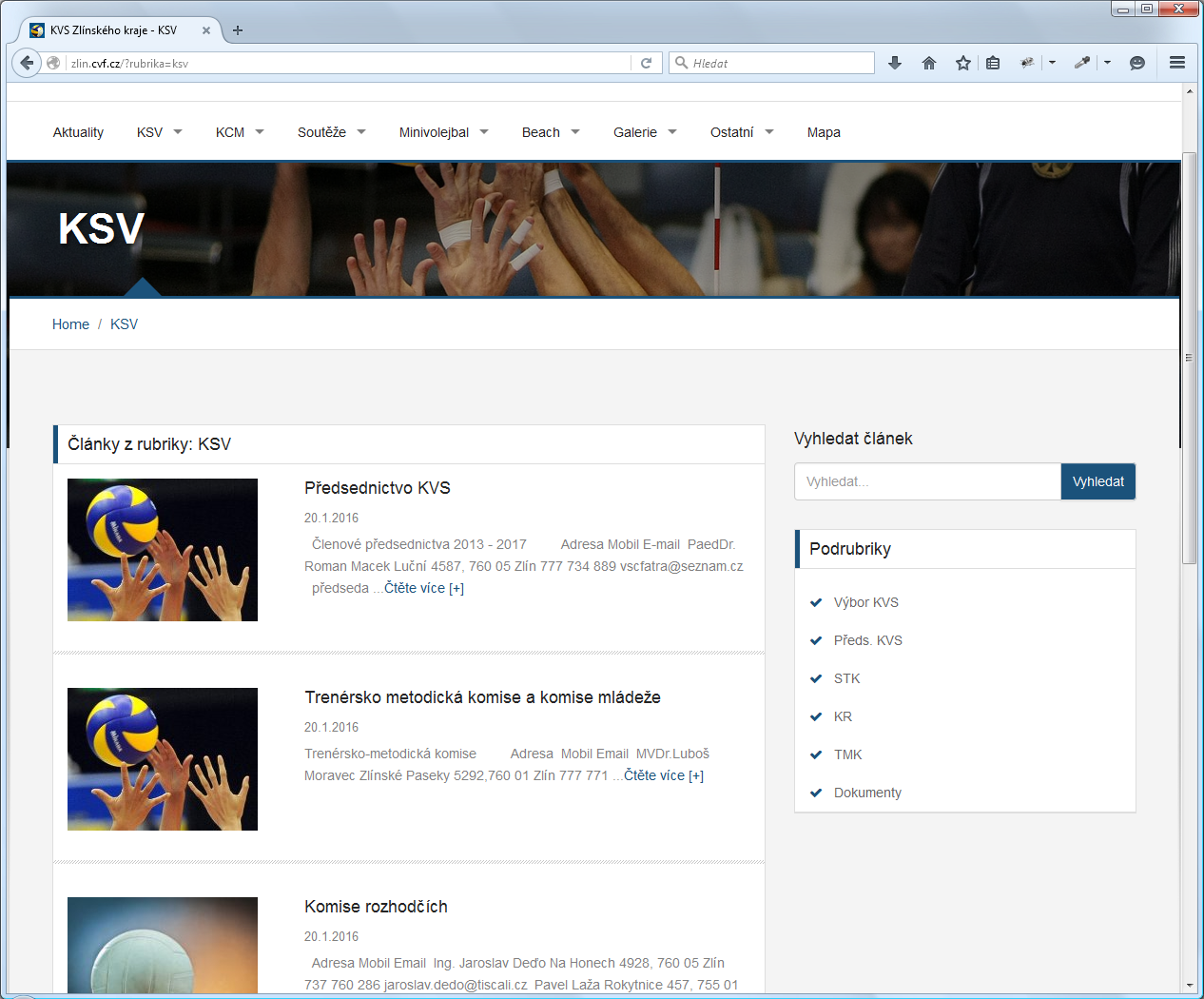The height and width of the screenshot is (999, 1204).
Task: Click the Články z rubriky: KSV heading
Action: pos(149,444)
